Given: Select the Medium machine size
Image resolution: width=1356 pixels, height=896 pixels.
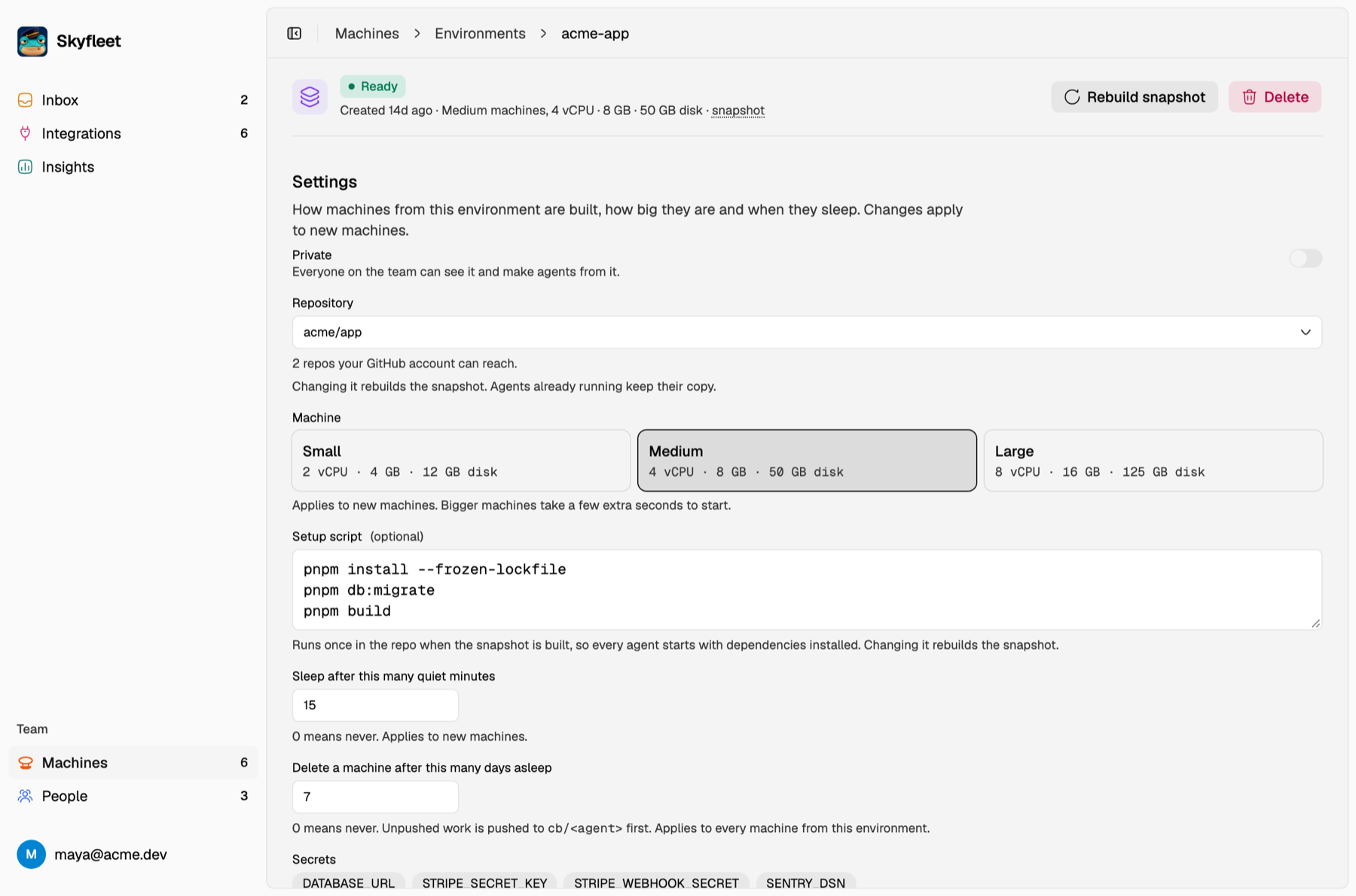Looking at the screenshot, I should point(807,461).
